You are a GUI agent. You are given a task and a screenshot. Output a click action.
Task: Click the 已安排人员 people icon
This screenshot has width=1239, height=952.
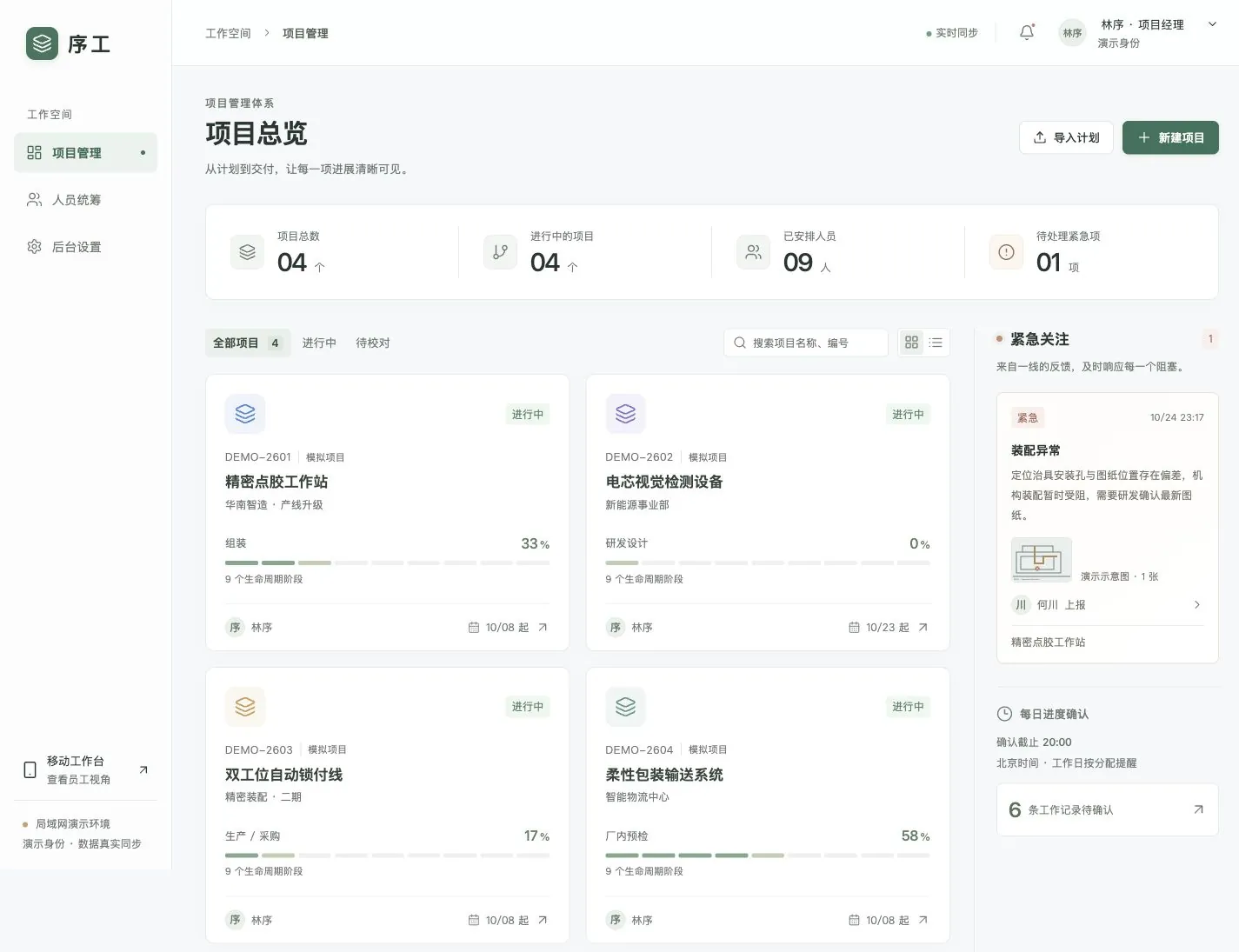tap(753, 252)
